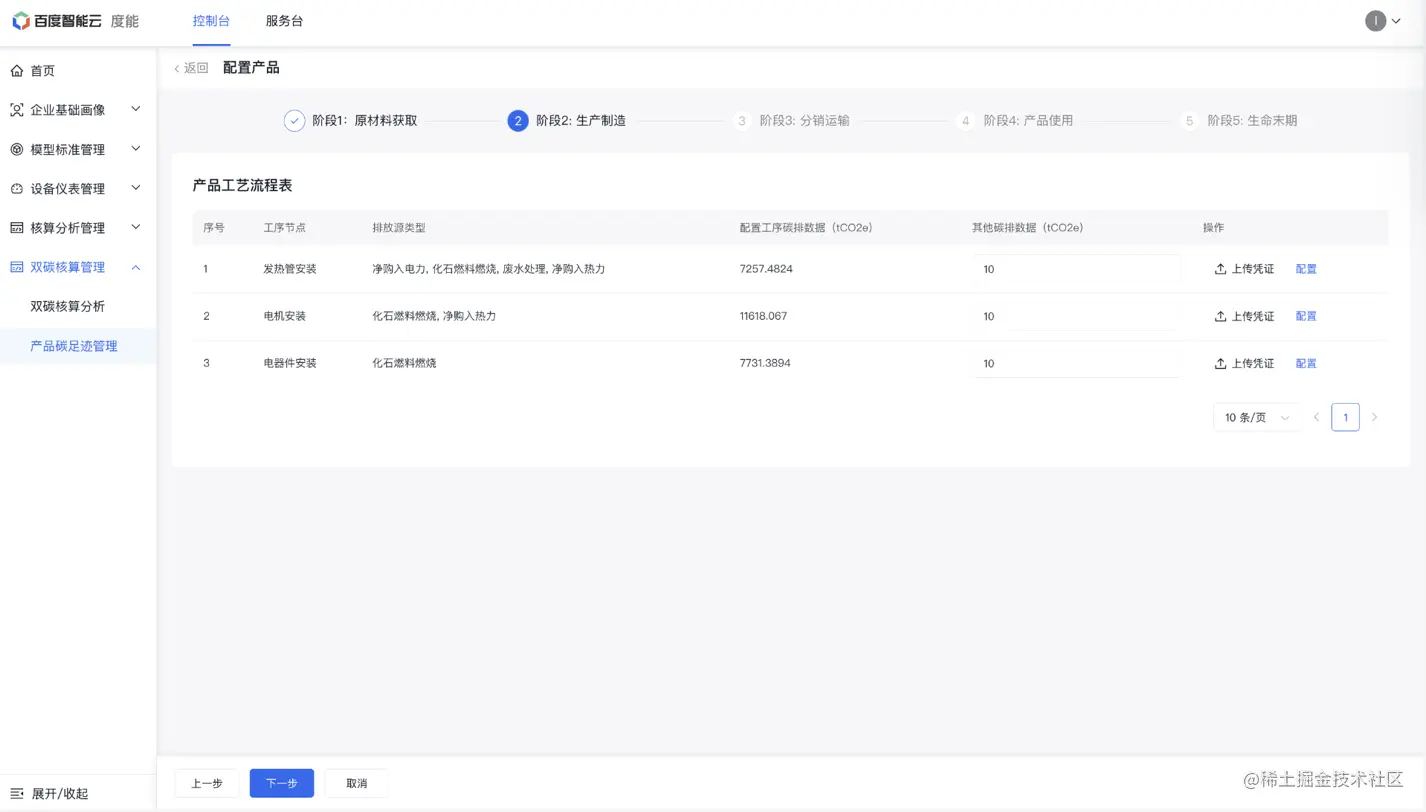Click the 展开/收起 collapse menu icon
Viewport: 1426px width, 812px height.
pos(17,794)
